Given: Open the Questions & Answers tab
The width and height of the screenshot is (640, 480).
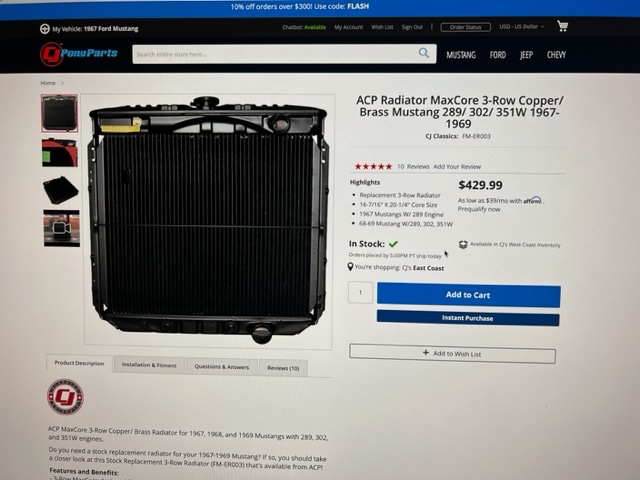Looking at the screenshot, I should pos(222,367).
